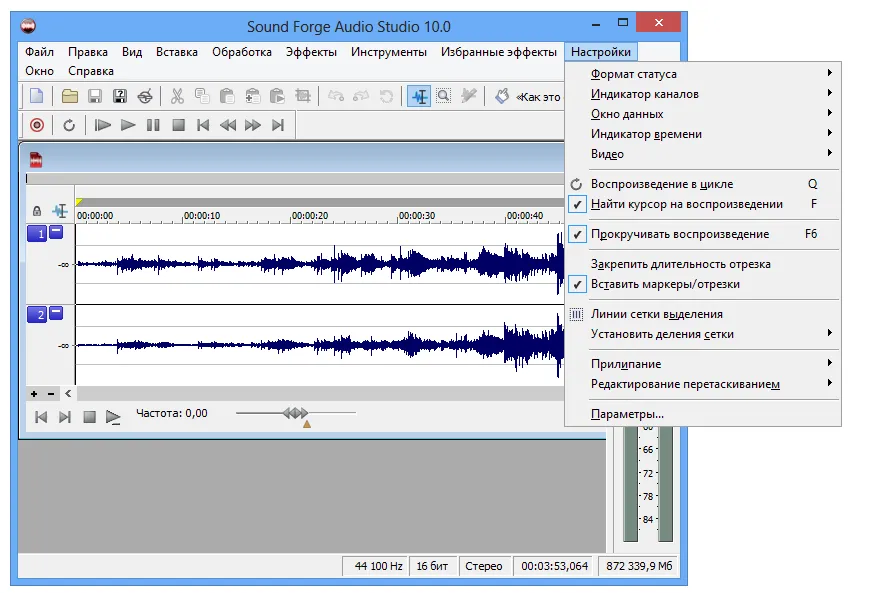Click the data window Play button
Viewport: 874px width, 593px height.
[113, 416]
